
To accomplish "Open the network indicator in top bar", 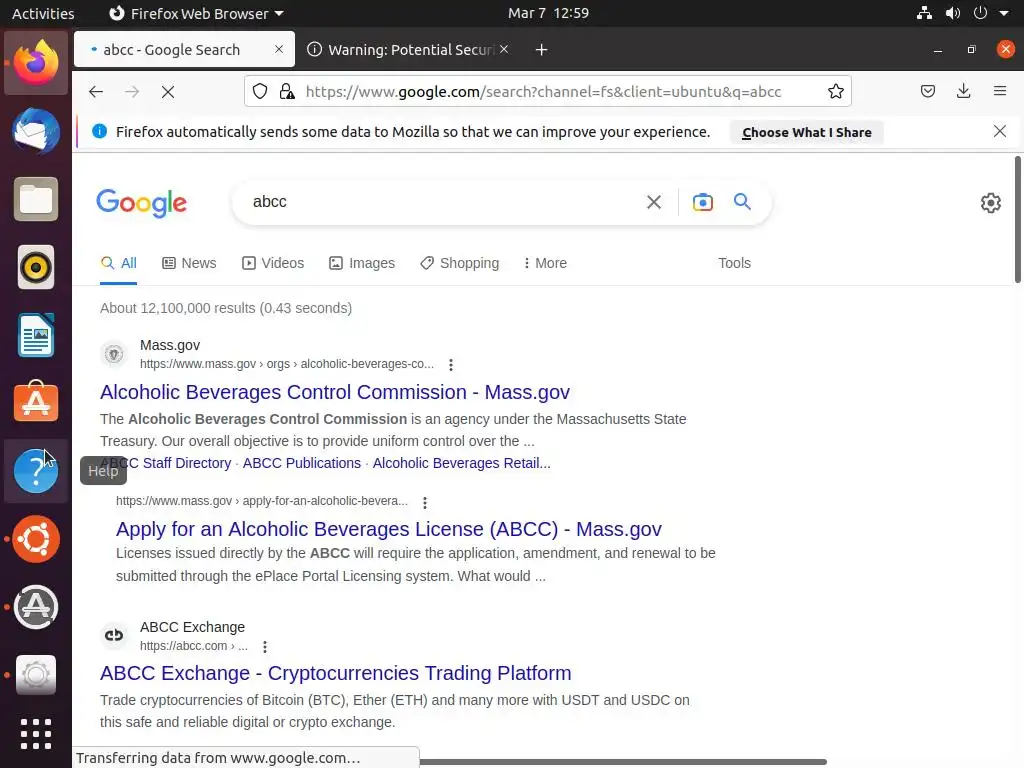I will click(923, 13).
